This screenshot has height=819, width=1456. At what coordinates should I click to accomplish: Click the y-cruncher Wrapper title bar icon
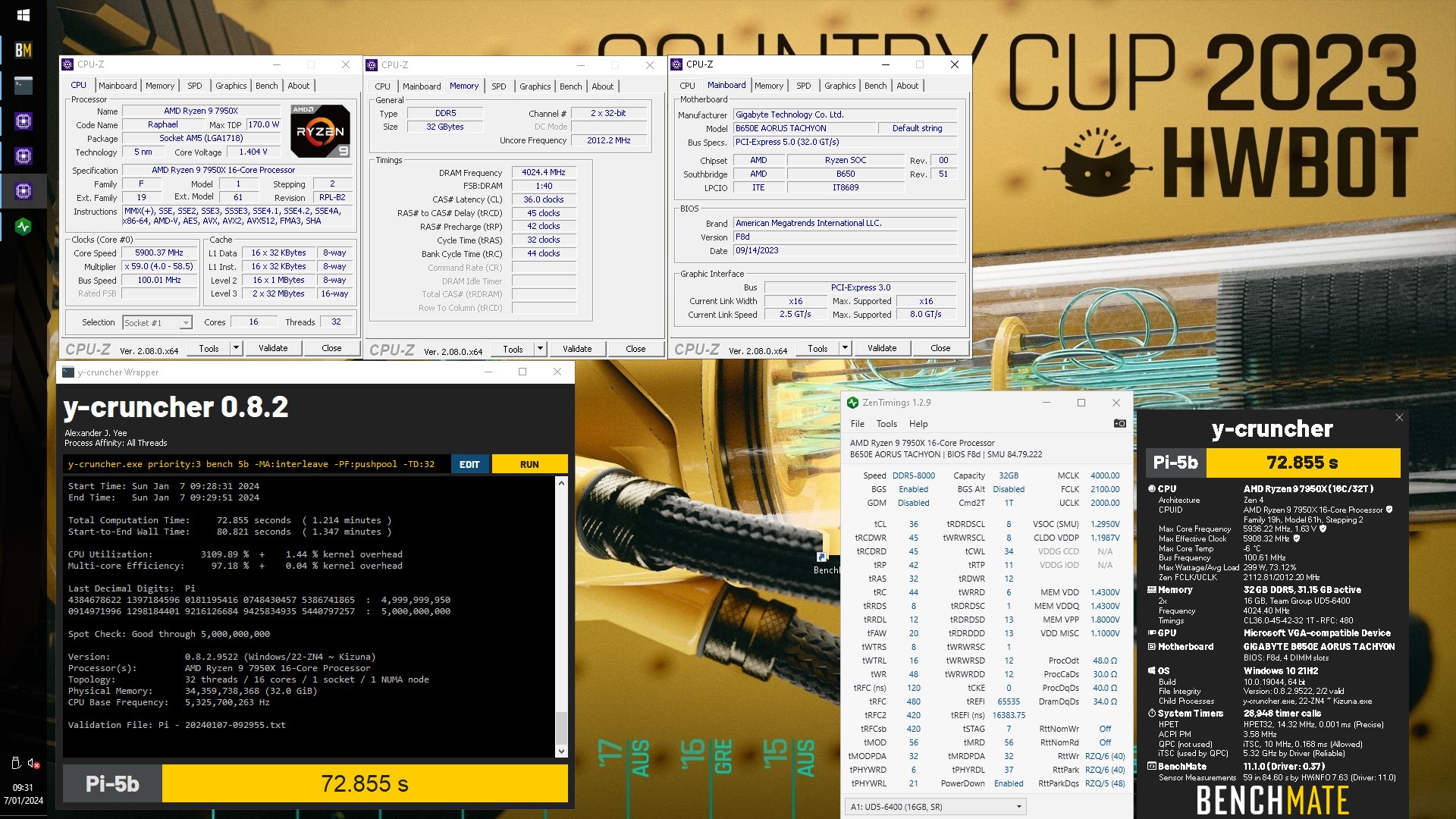pyautogui.click(x=68, y=372)
